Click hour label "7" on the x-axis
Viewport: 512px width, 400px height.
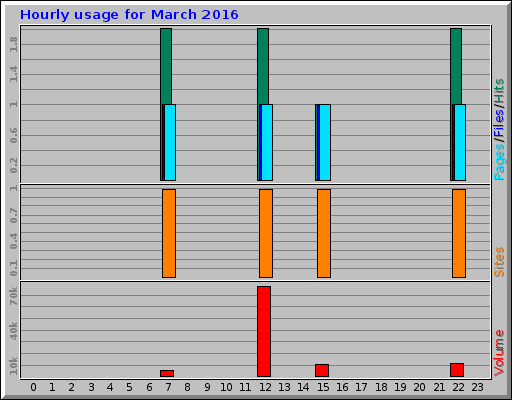168,387
